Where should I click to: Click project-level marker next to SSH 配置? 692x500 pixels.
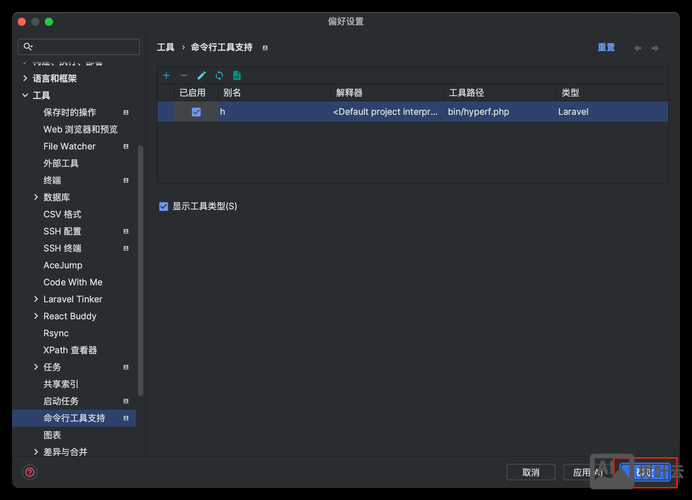pos(126,231)
